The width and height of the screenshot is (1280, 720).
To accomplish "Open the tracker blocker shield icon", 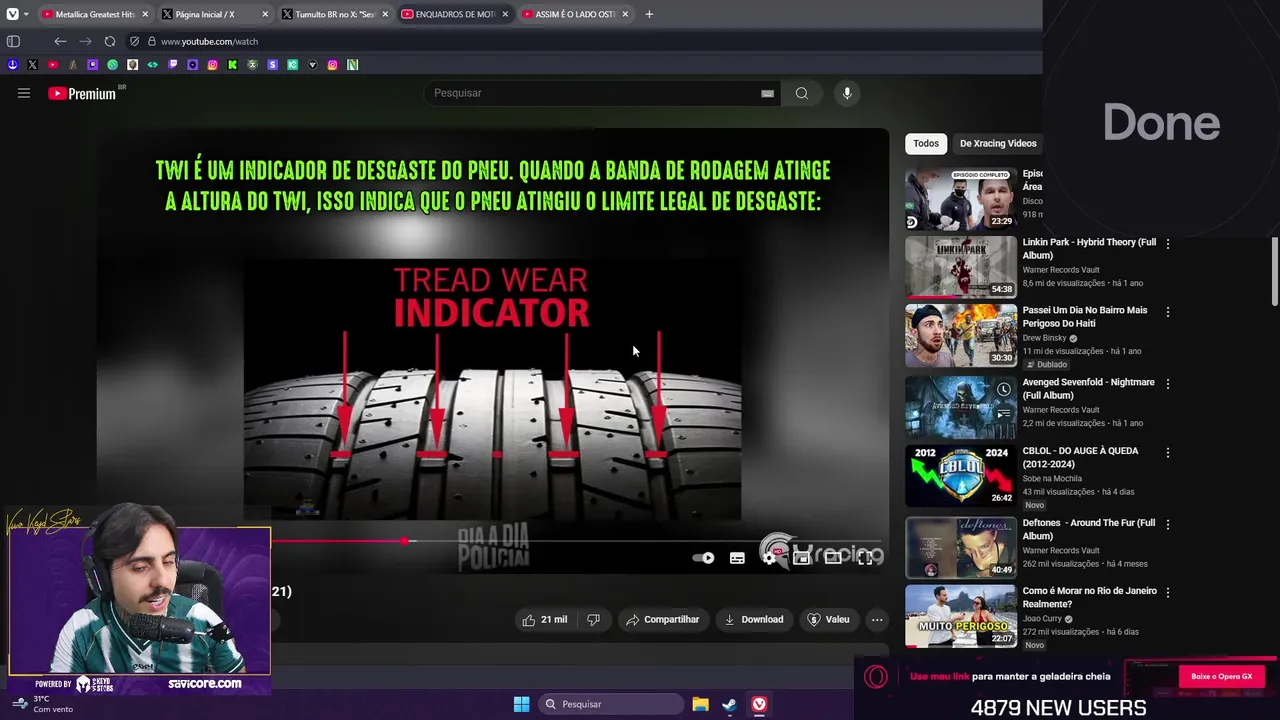I will point(135,41).
